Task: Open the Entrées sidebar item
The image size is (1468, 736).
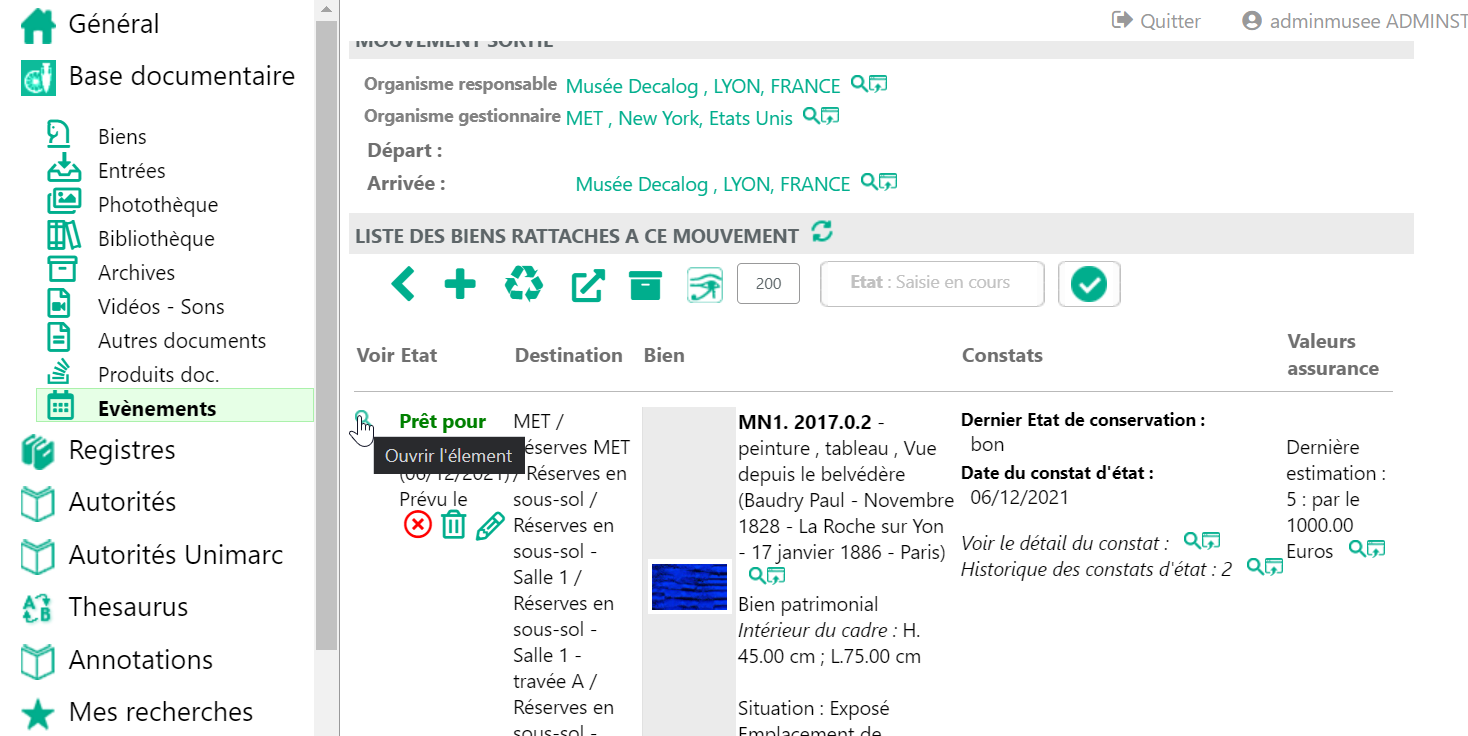Action: pos(131,171)
